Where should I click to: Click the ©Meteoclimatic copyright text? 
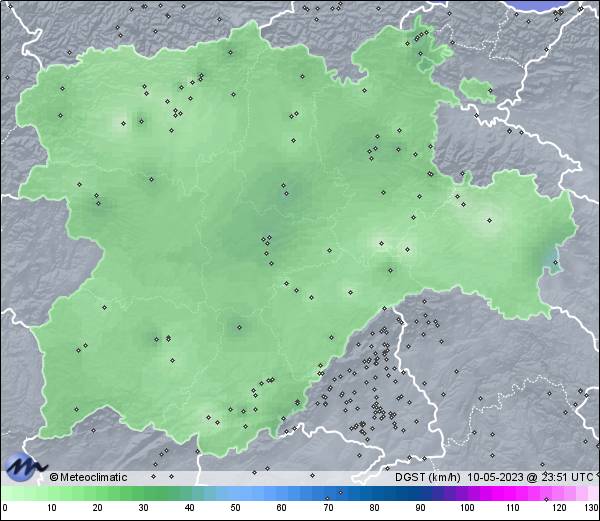pos(88,477)
